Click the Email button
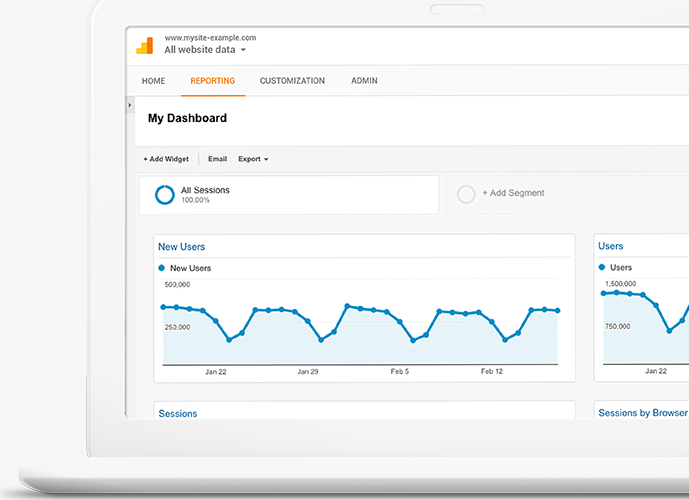The width and height of the screenshot is (689, 500). pyautogui.click(x=218, y=159)
